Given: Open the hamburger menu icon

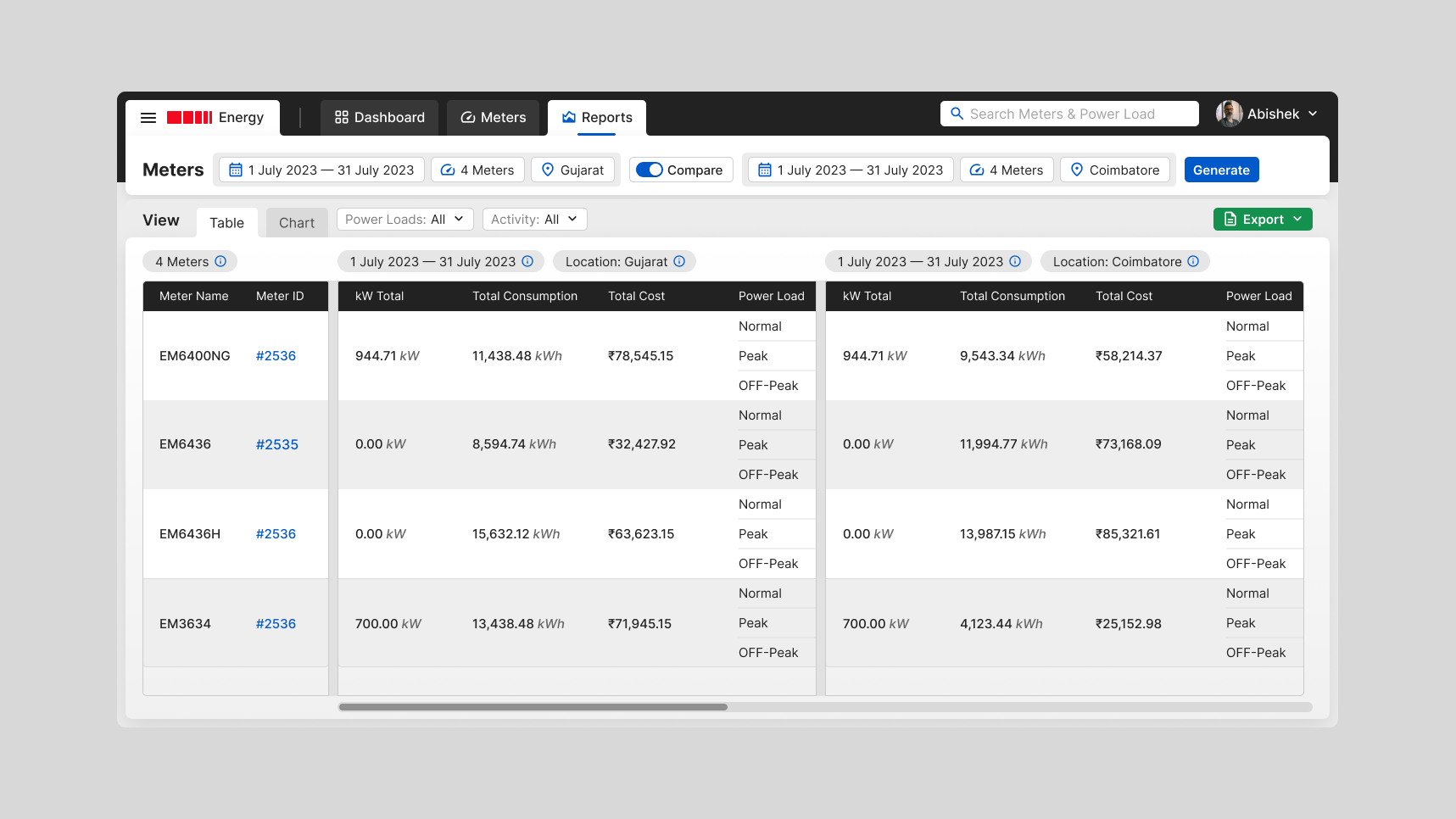Looking at the screenshot, I should point(148,117).
